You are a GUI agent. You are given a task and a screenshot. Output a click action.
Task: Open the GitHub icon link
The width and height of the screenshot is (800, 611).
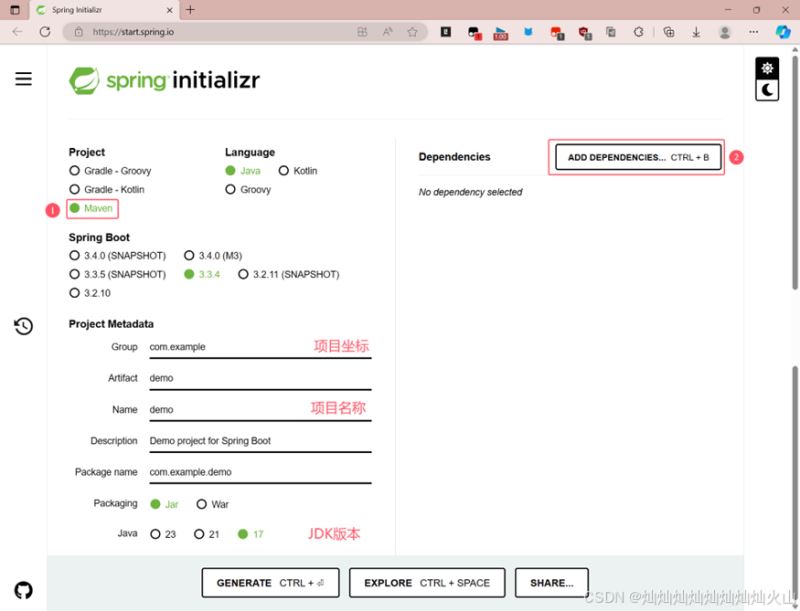click(x=23, y=590)
